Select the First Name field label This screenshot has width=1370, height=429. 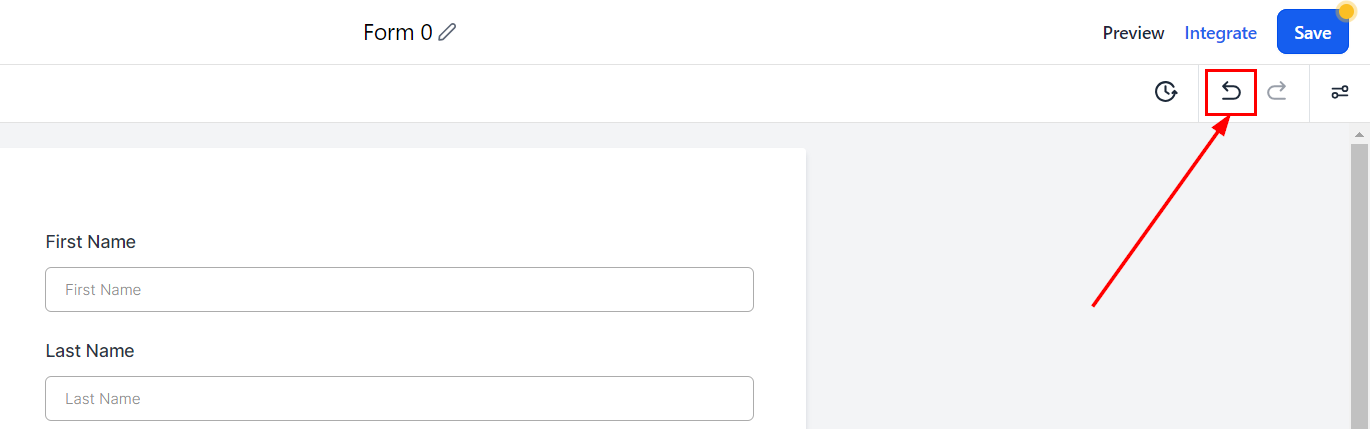pos(90,242)
